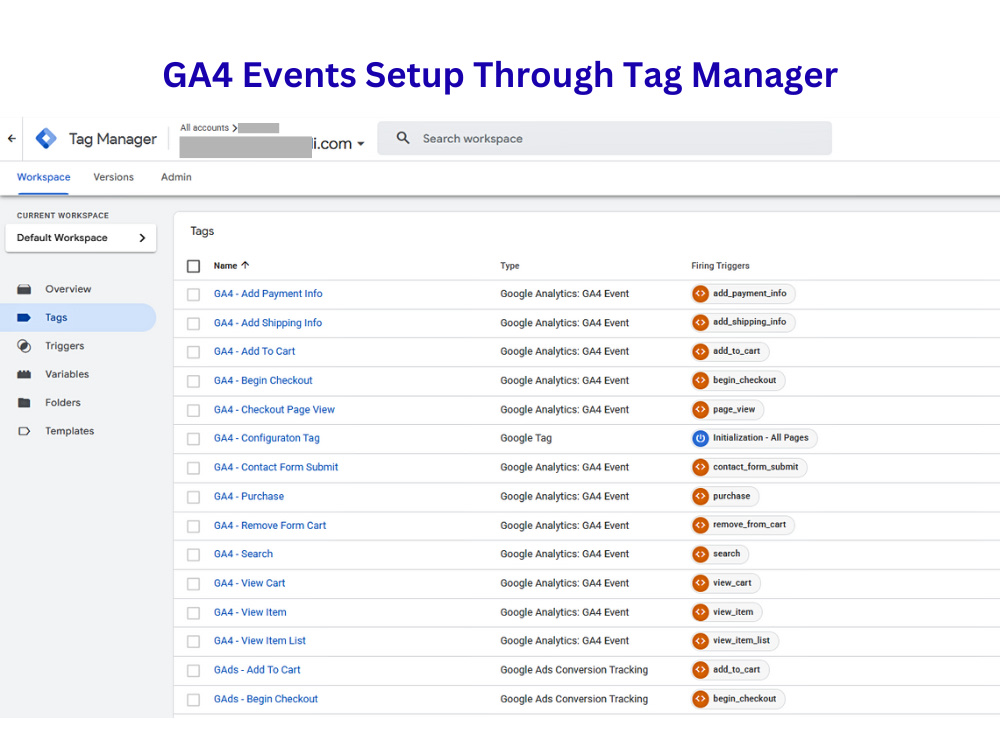Check the GA4 - Begin Checkout checkbox
1000x750 pixels.
click(193, 381)
